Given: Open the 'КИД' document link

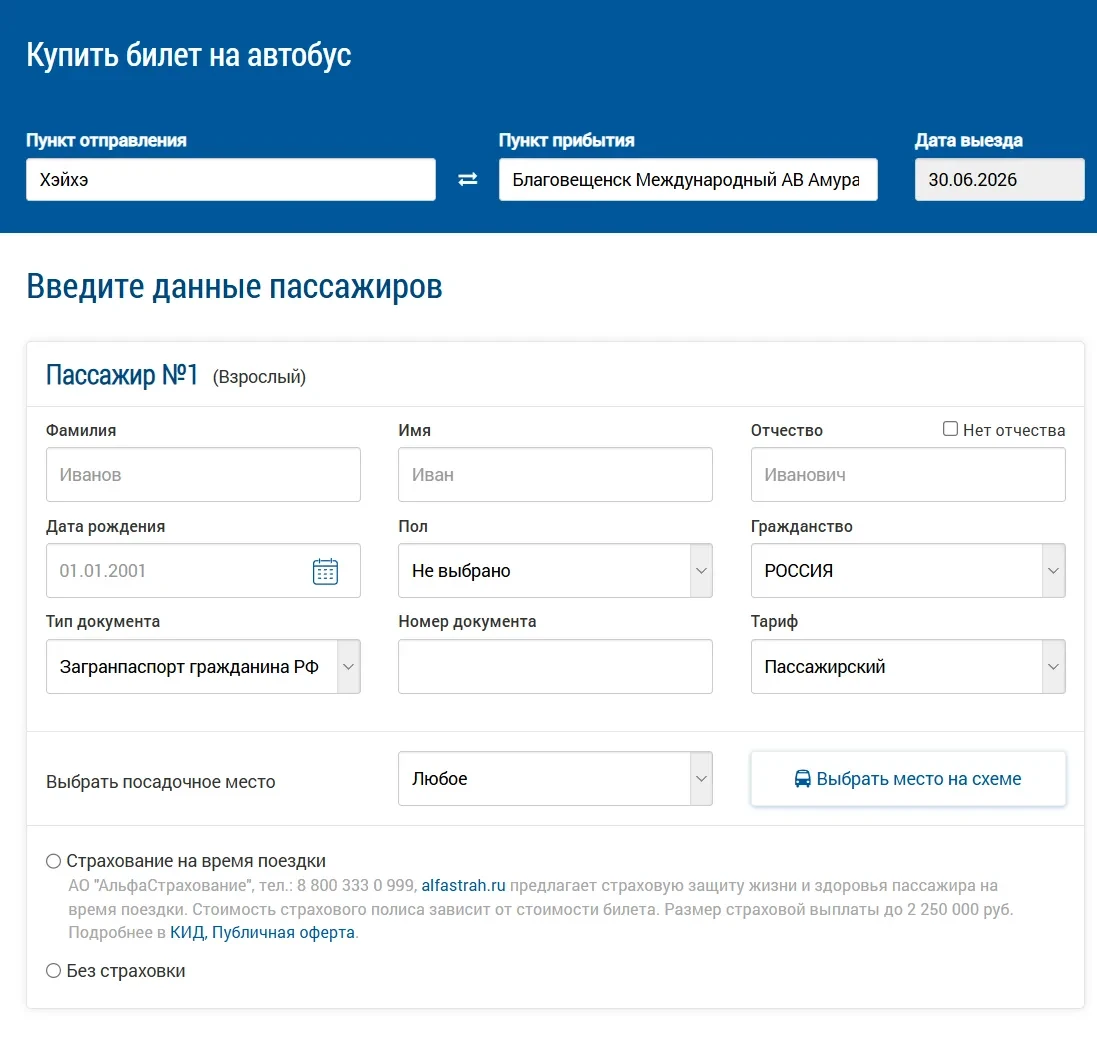Looking at the screenshot, I should (187, 932).
